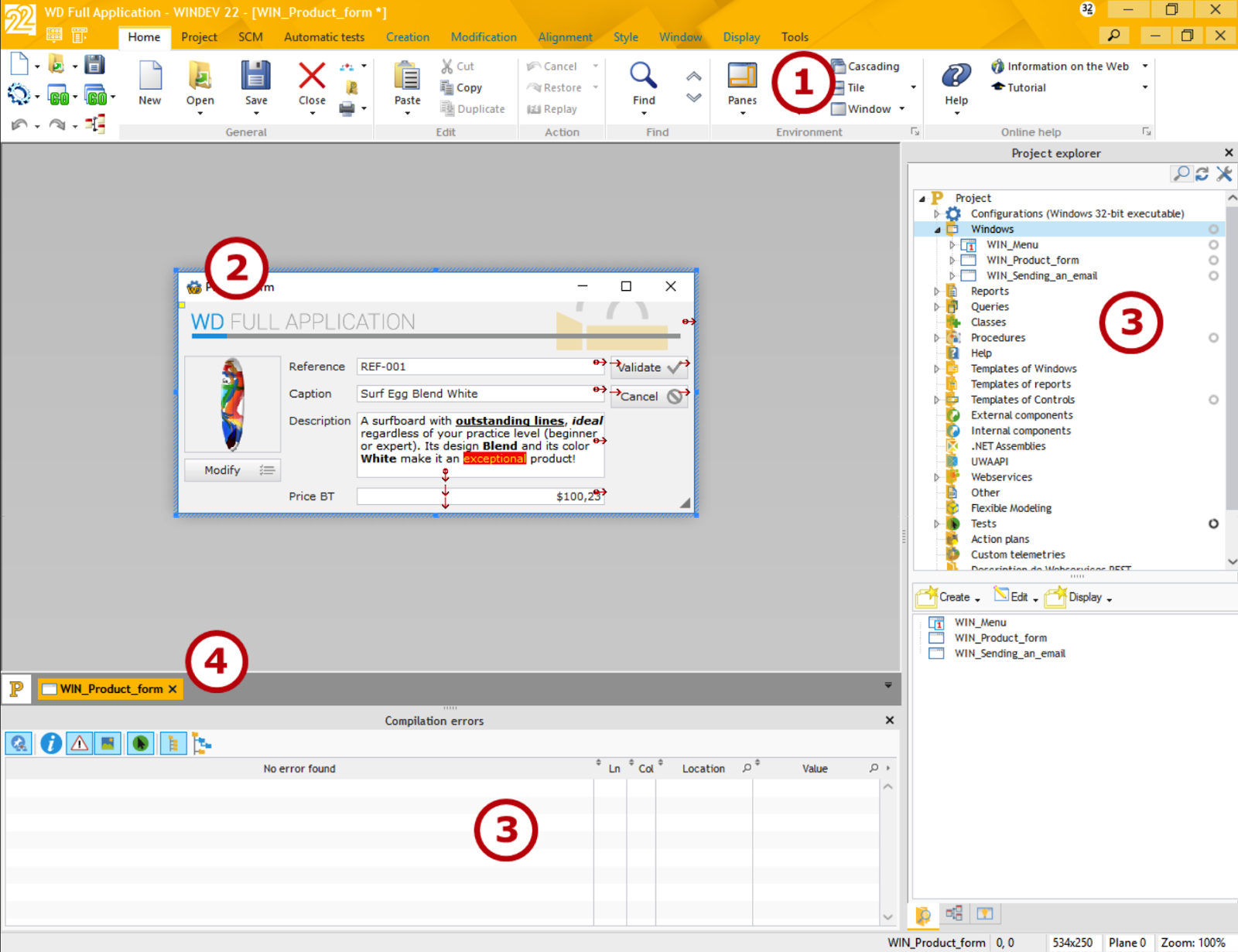Screen dimensions: 1238x952
Task: Click the Modify button under the surfboard image
Action: (232, 470)
